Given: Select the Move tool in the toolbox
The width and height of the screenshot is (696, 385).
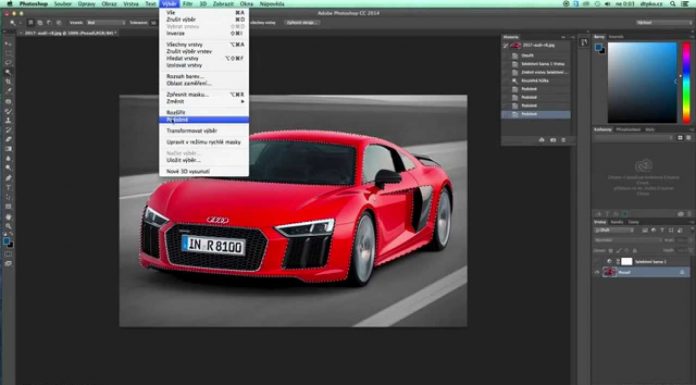Looking at the screenshot, I should click(x=8, y=44).
